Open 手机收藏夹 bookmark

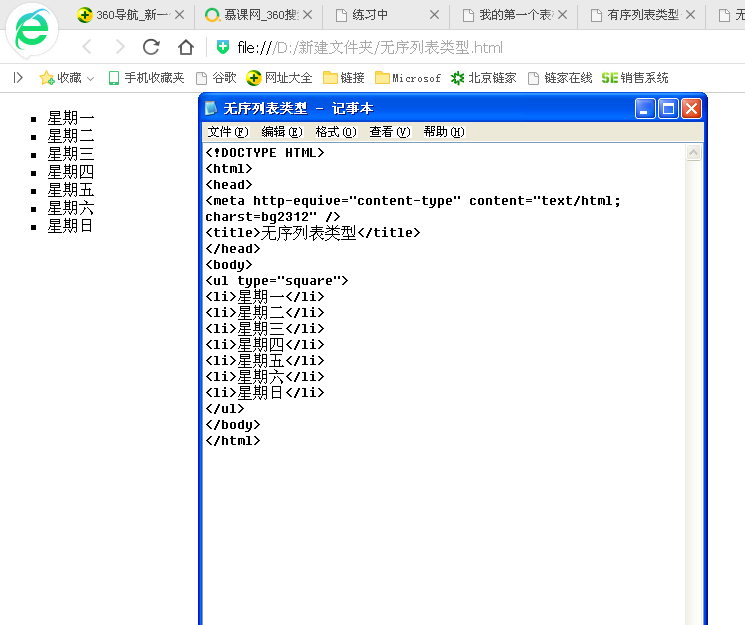point(146,78)
